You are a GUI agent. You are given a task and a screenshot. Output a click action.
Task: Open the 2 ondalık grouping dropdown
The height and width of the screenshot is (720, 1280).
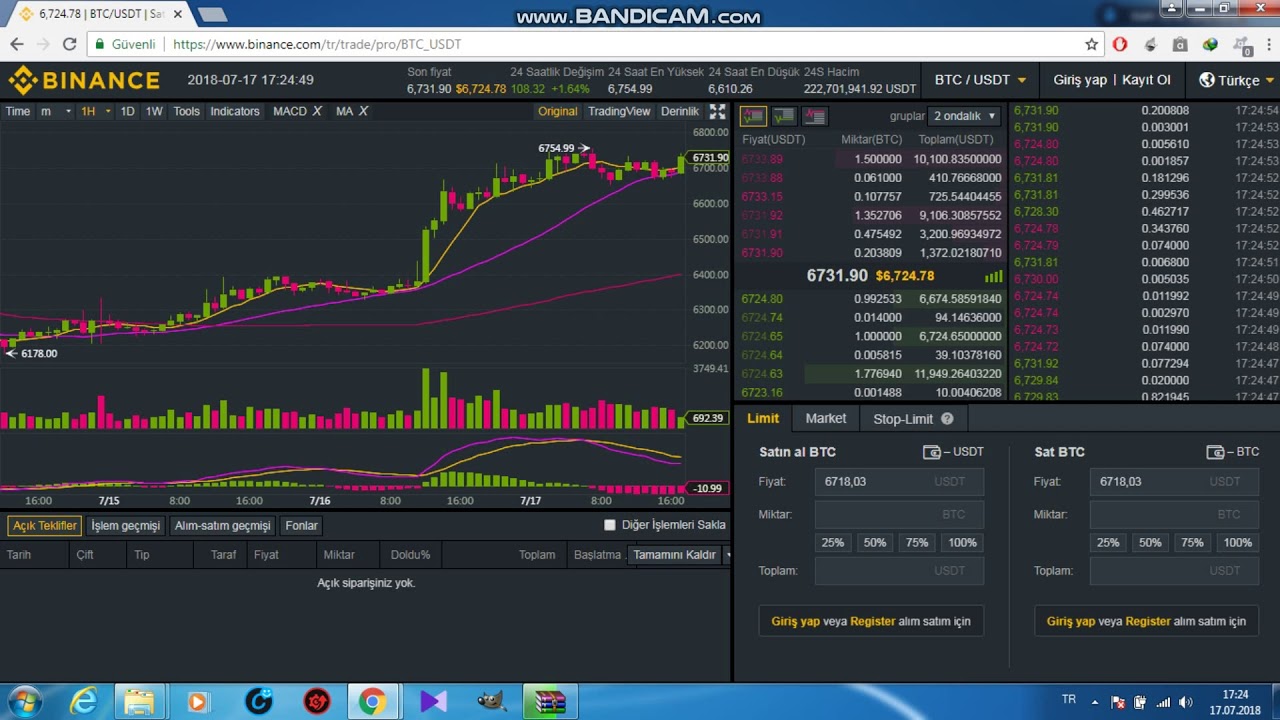[x=965, y=116]
